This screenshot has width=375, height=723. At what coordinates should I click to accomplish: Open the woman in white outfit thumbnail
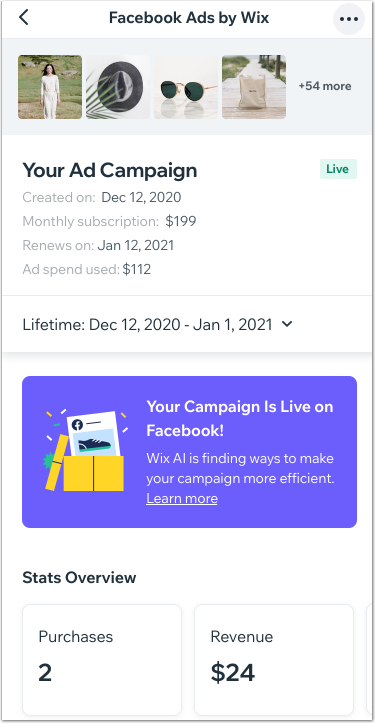[x=50, y=87]
